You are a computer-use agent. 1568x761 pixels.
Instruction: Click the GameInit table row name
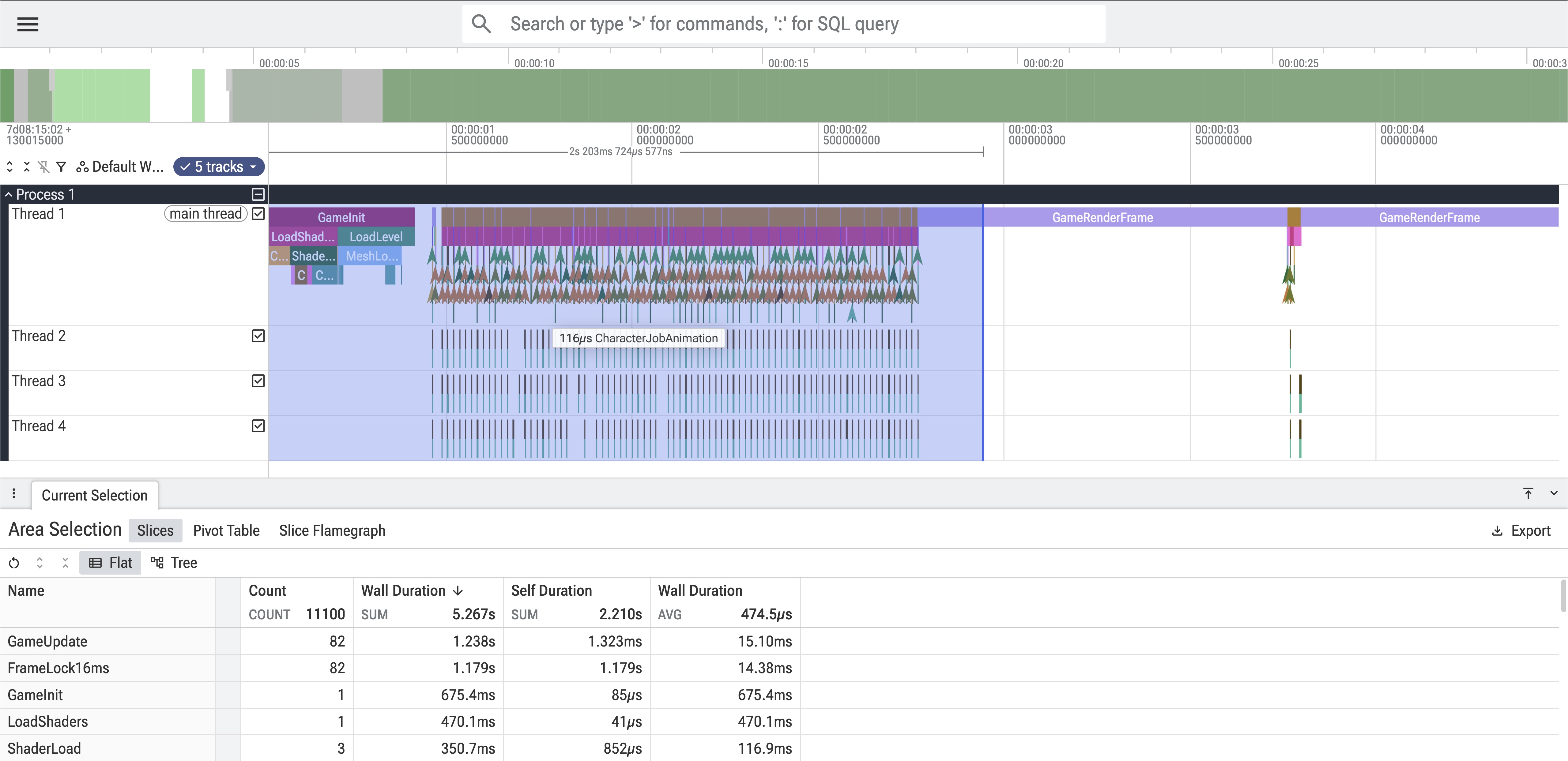(x=35, y=695)
